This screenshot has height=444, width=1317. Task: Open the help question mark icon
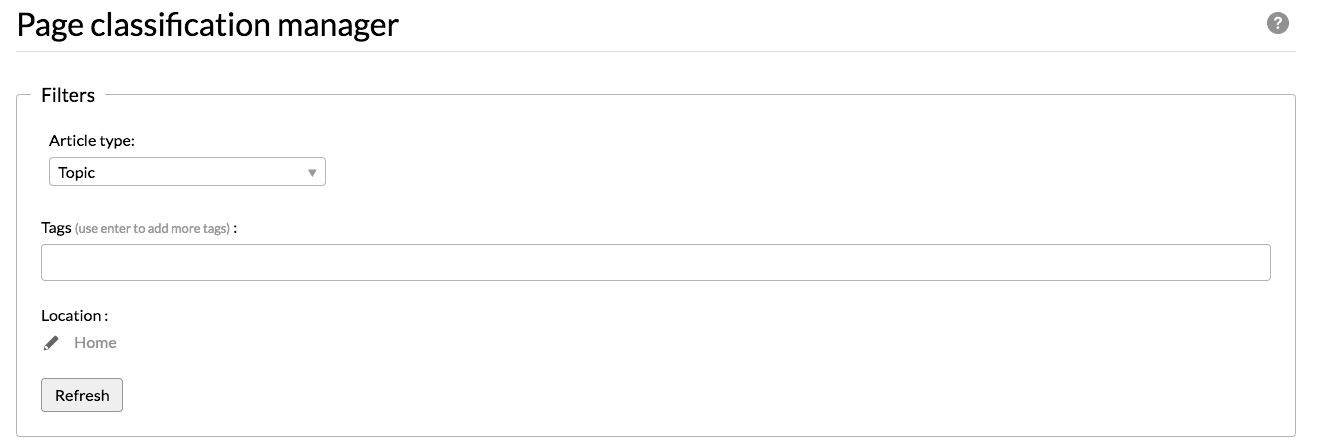point(1277,24)
